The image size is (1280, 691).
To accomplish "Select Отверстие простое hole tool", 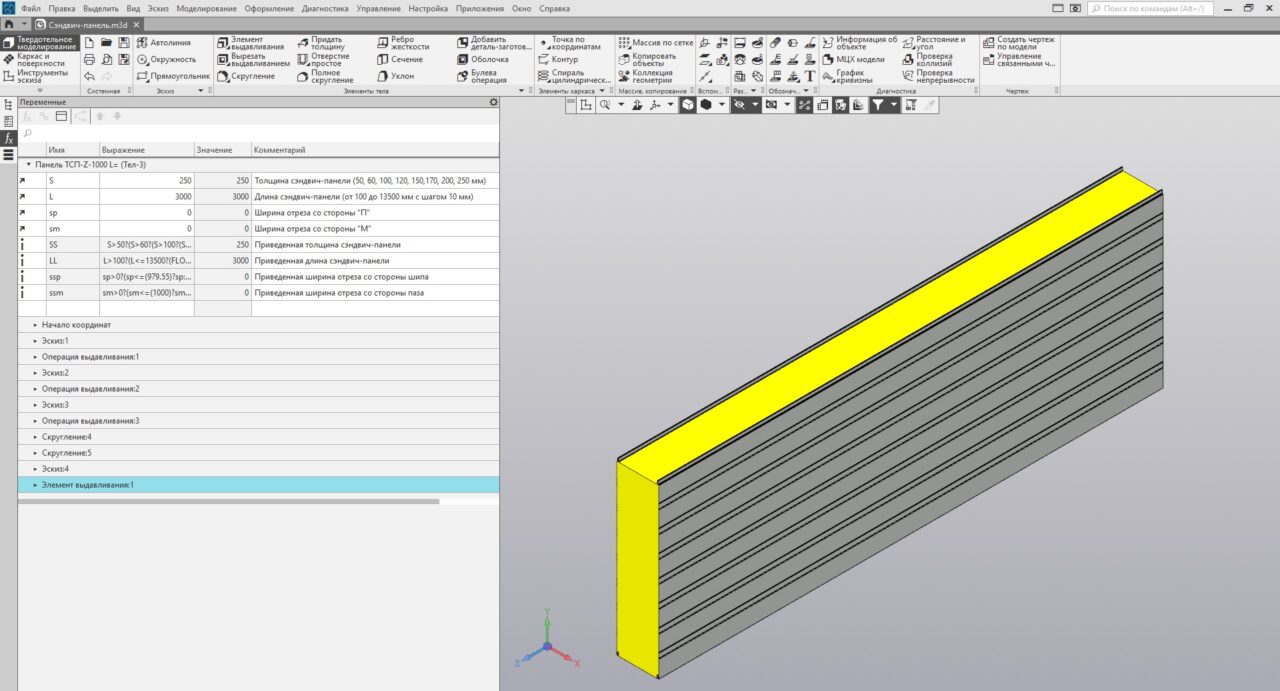I will pyautogui.click(x=323, y=59).
